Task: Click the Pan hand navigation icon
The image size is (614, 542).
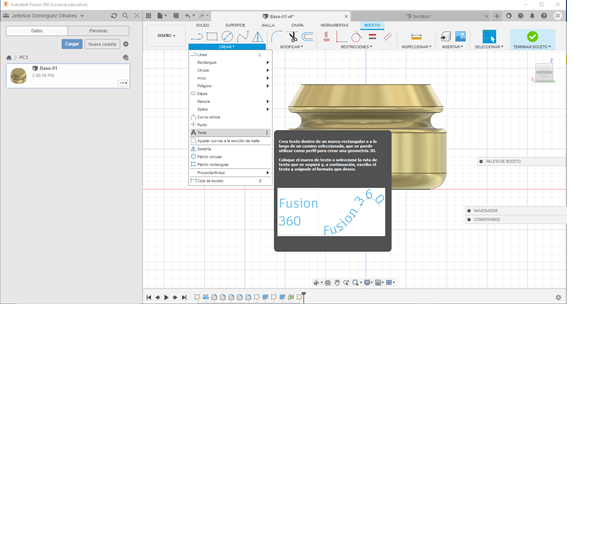Action: pyautogui.click(x=337, y=282)
